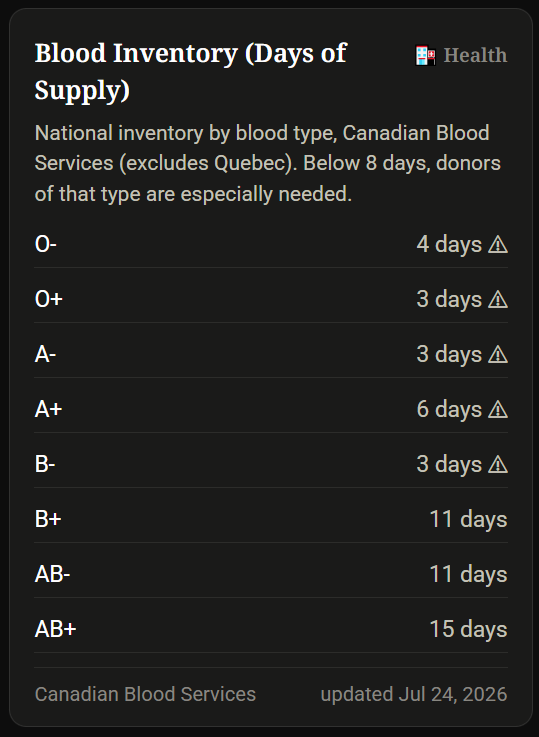This screenshot has width=539, height=737.
Task: Click the warning triangle next to O+
Action: (x=498, y=299)
